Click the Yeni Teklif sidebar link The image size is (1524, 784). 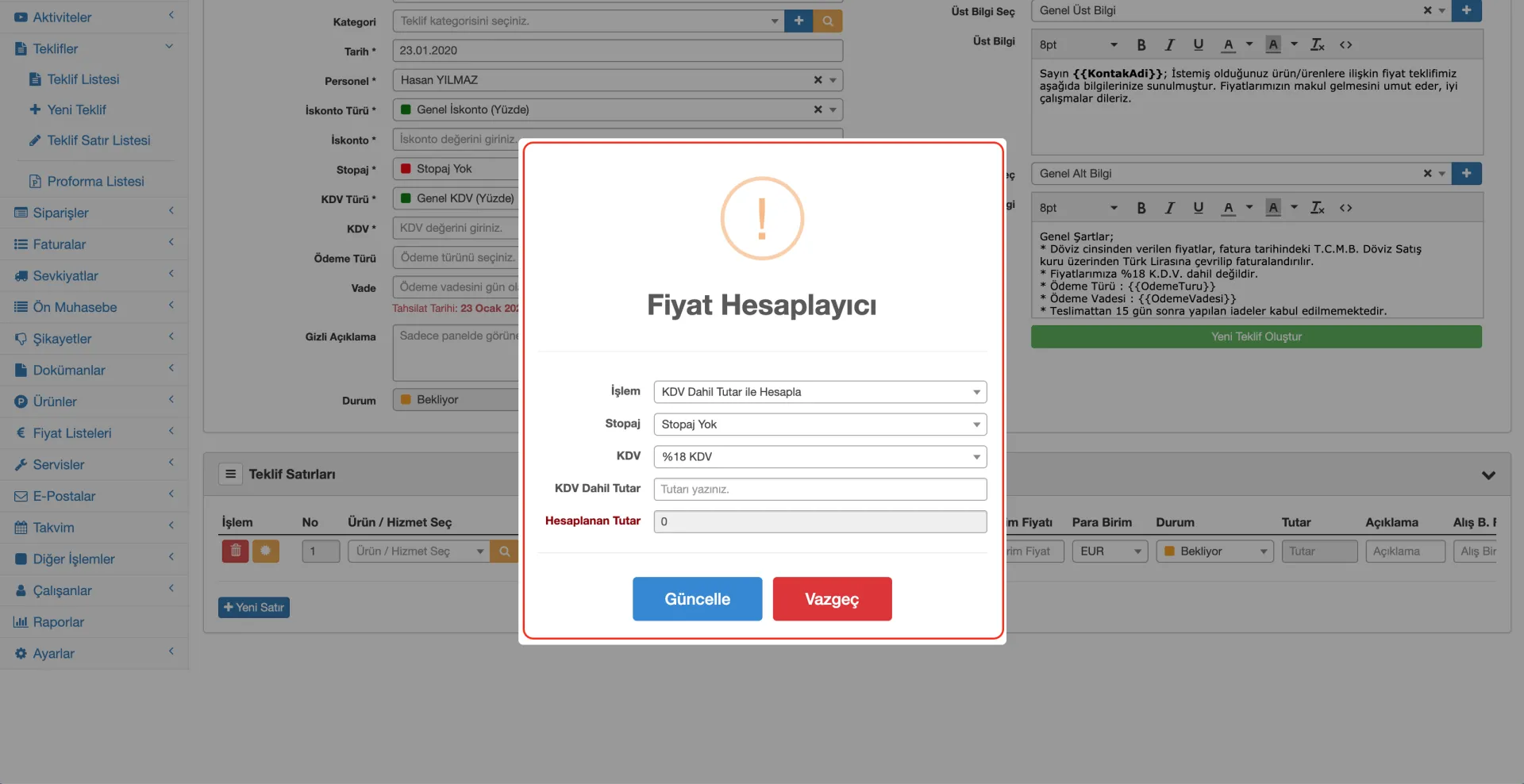(x=76, y=110)
